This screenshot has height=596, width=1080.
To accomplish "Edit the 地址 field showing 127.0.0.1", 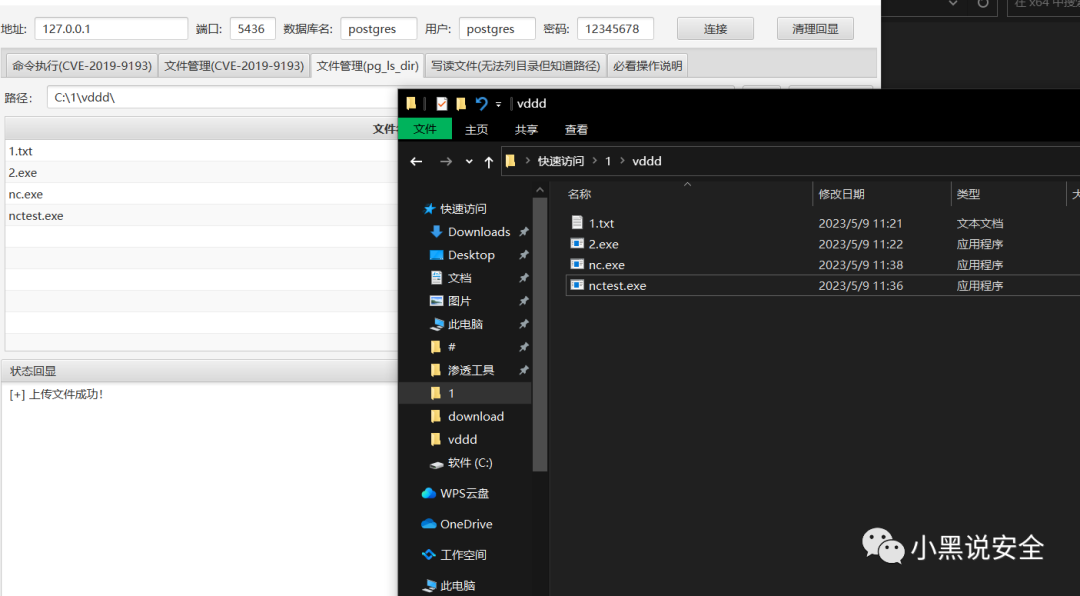I will coord(111,29).
